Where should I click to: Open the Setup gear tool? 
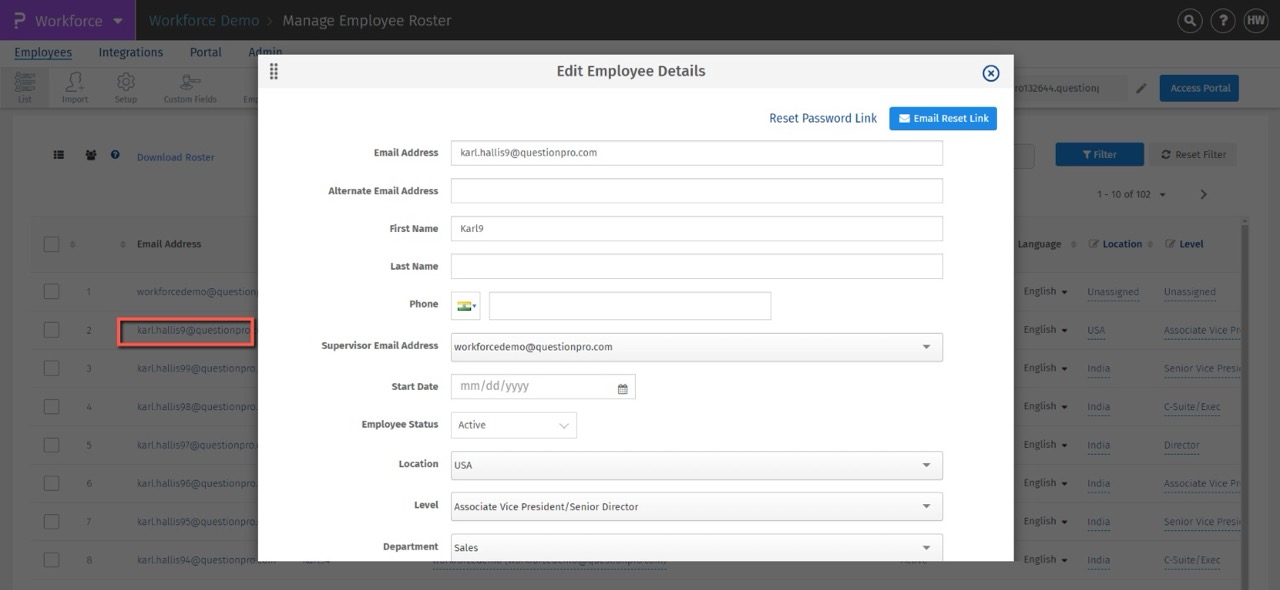coord(126,87)
